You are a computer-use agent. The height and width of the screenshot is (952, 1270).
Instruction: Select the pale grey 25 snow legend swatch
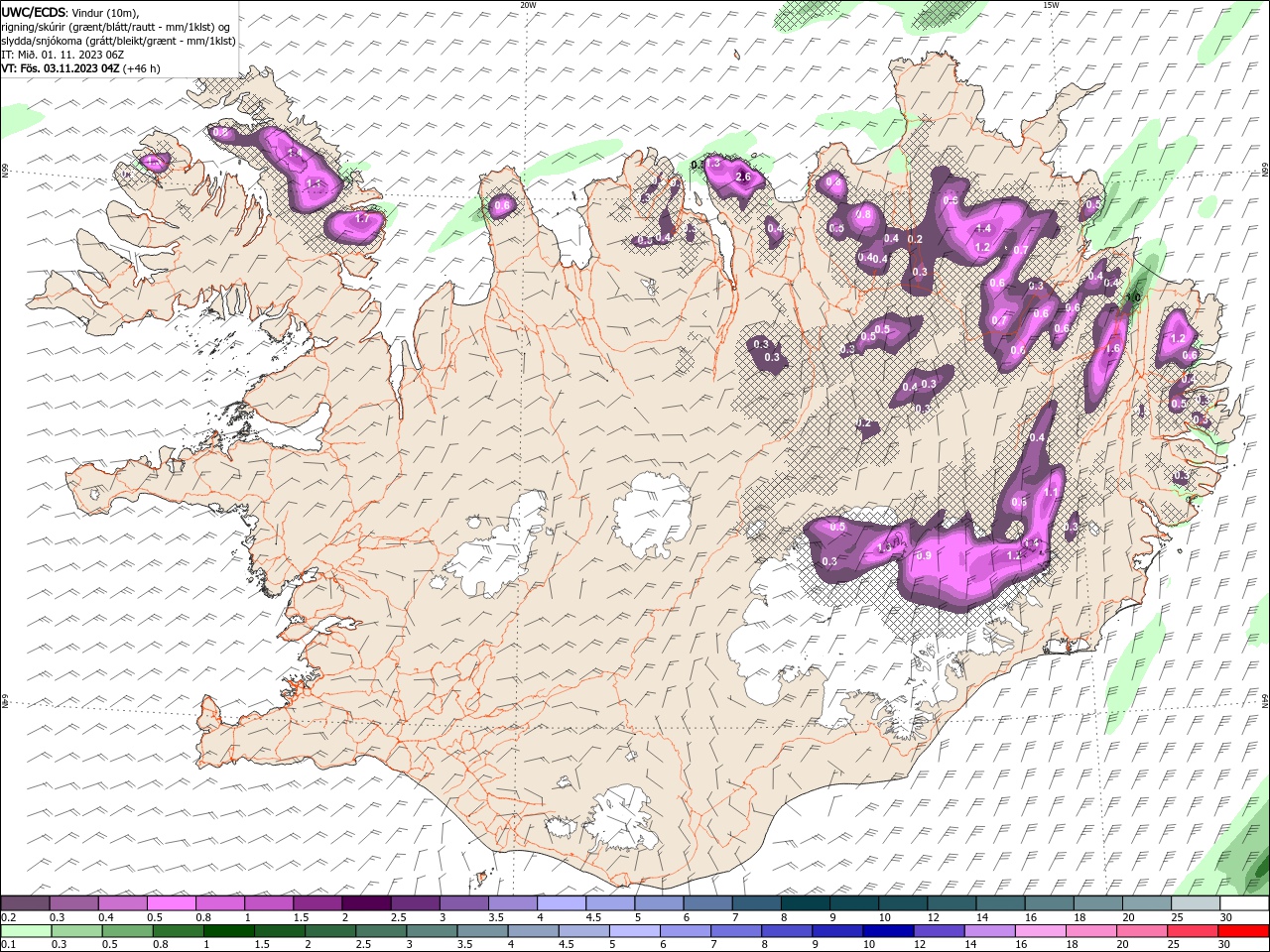pyautogui.click(x=1196, y=902)
